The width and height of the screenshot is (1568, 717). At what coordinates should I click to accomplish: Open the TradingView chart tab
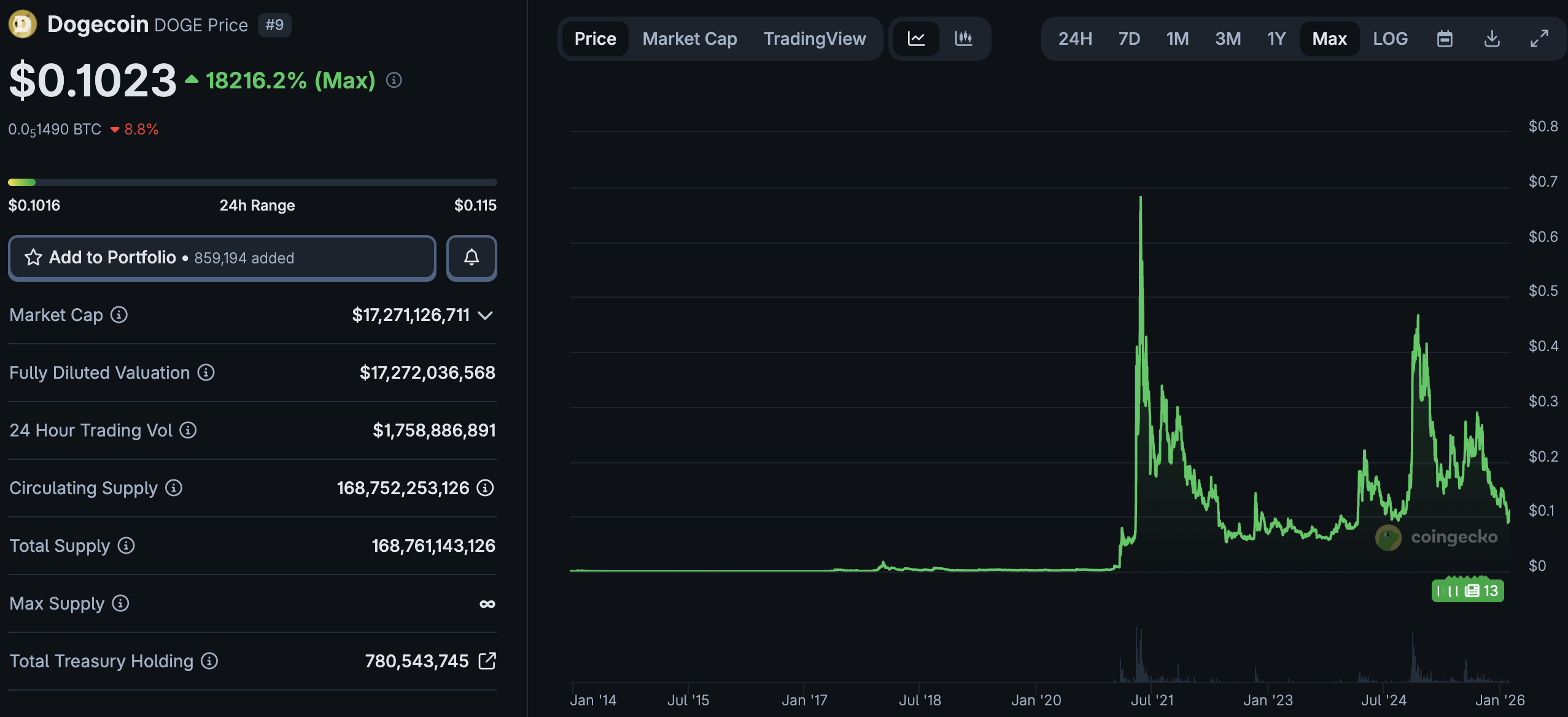[x=815, y=39]
